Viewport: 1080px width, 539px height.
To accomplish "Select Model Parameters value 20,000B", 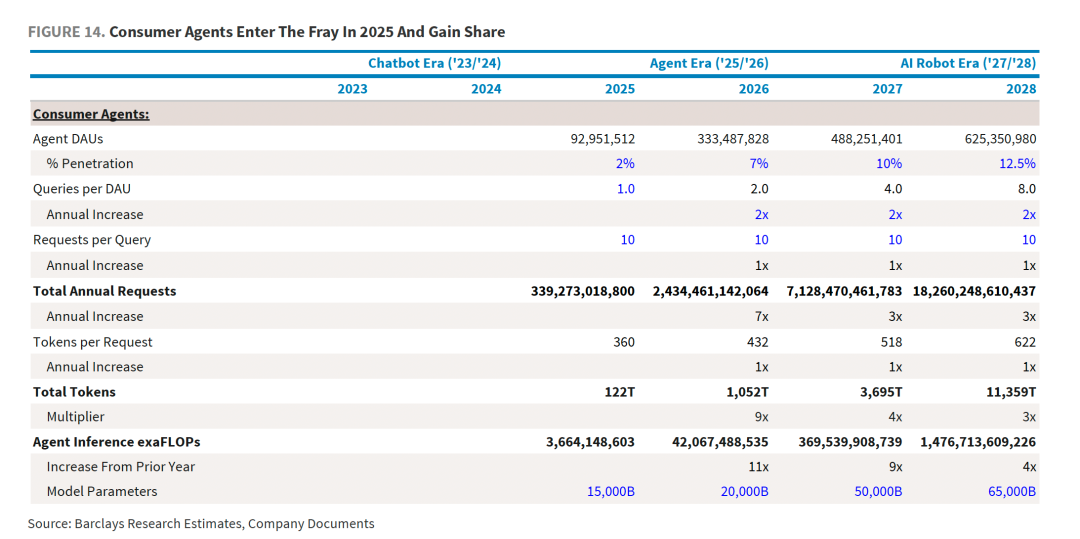I will click(744, 492).
